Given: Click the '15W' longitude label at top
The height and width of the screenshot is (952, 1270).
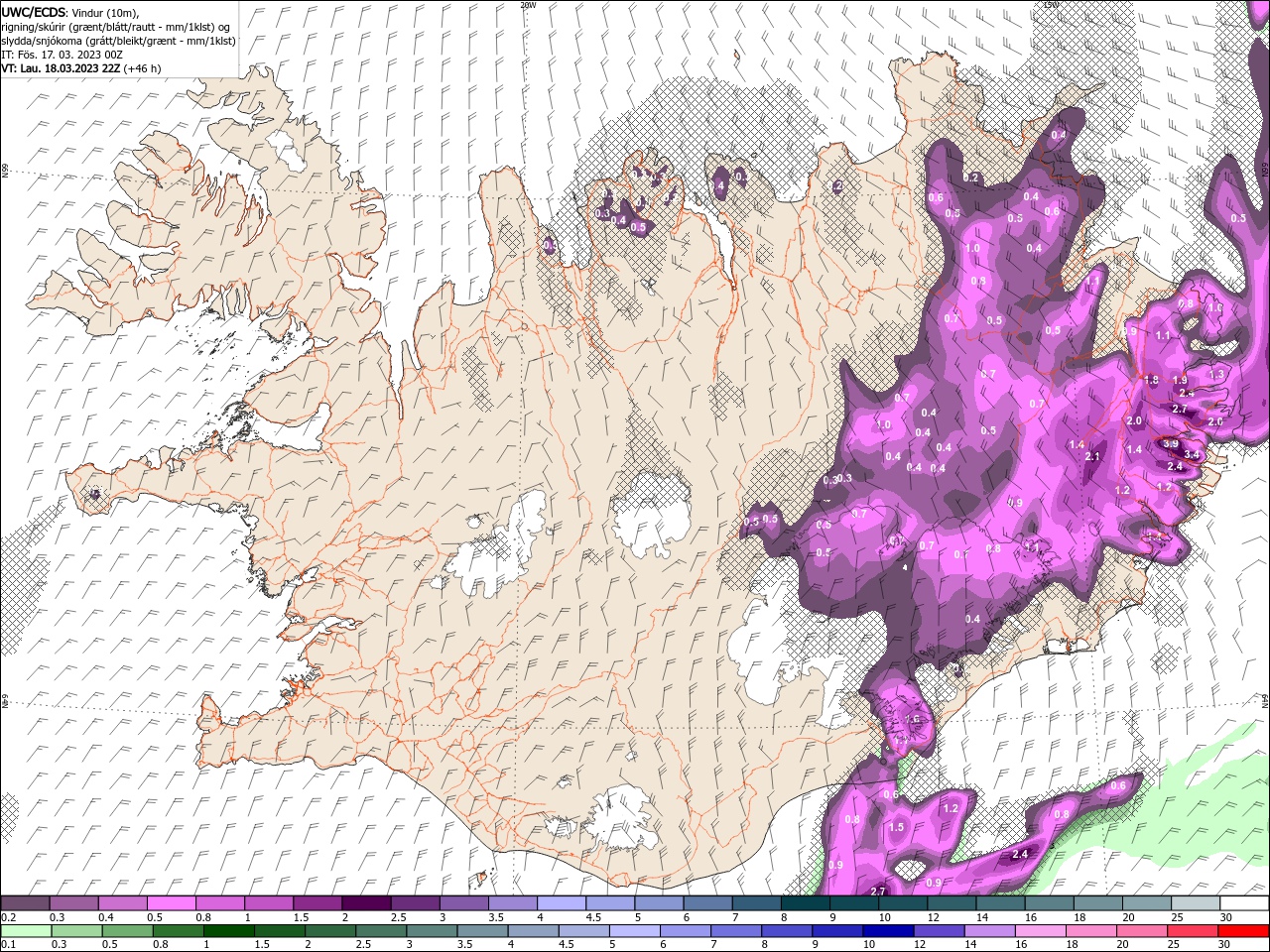Looking at the screenshot, I should click(1052, 5).
